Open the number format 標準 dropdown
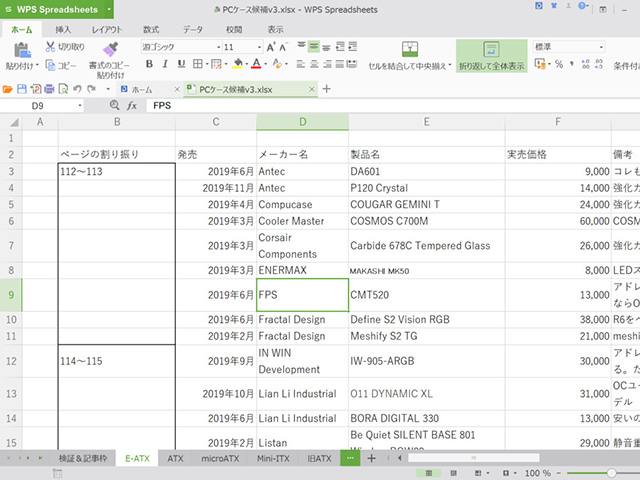Image resolution: width=640 pixels, height=480 pixels. pyautogui.click(x=601, y=47)
